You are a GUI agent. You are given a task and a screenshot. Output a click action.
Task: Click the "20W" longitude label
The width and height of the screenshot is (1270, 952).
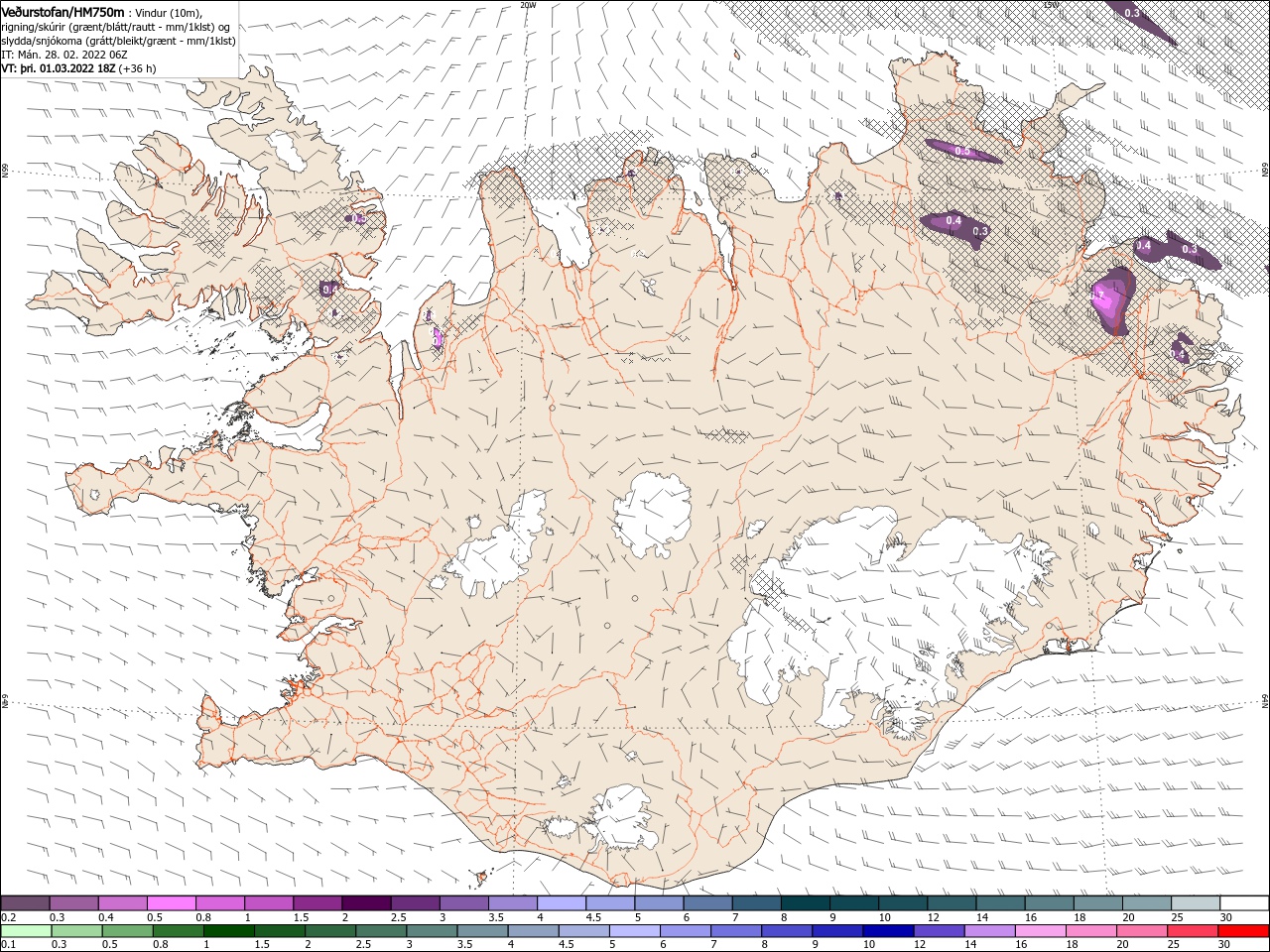tap(528, 5)
